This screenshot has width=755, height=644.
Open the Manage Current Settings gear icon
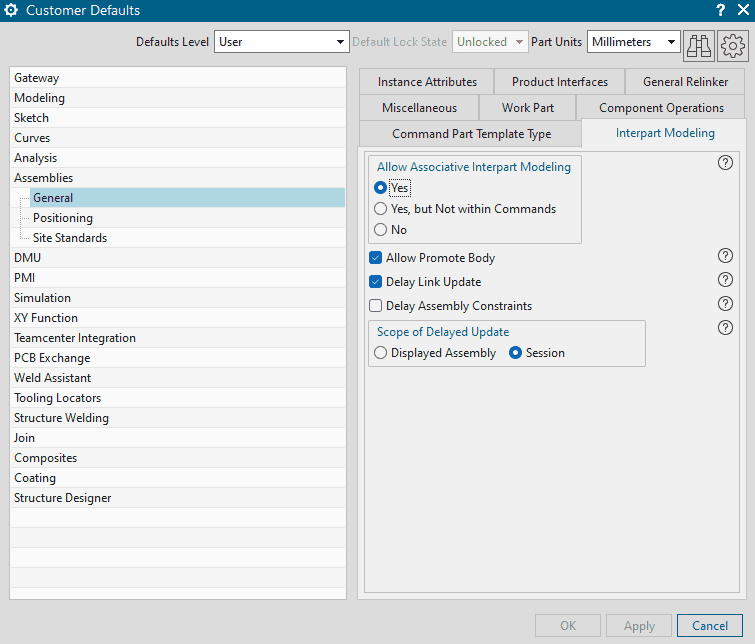click(732, 46)
